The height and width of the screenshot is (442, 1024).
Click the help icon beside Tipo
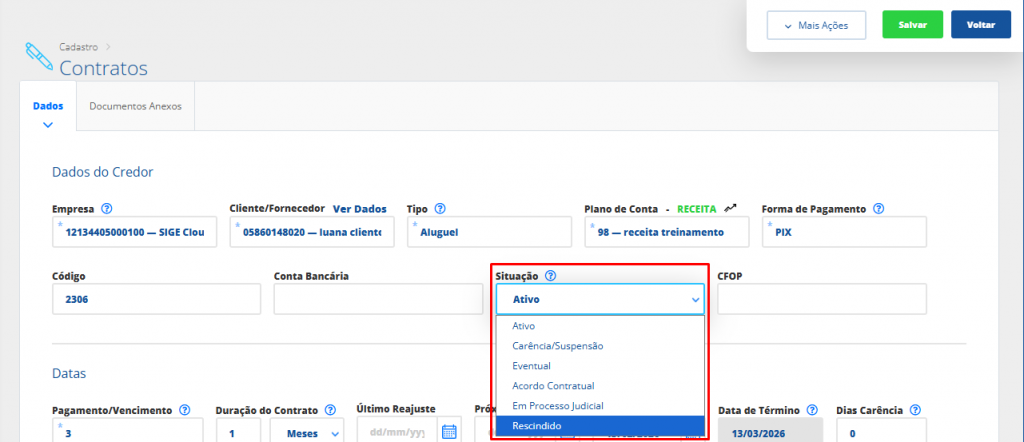[x=440, y=209]
